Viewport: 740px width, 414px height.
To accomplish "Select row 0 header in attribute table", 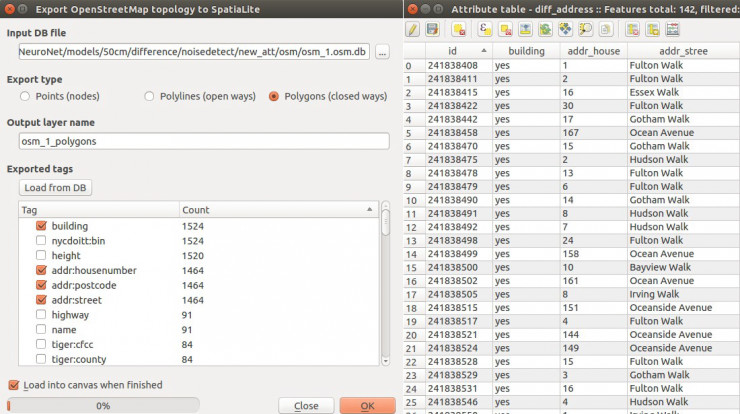I will click(x=414, y=66).
